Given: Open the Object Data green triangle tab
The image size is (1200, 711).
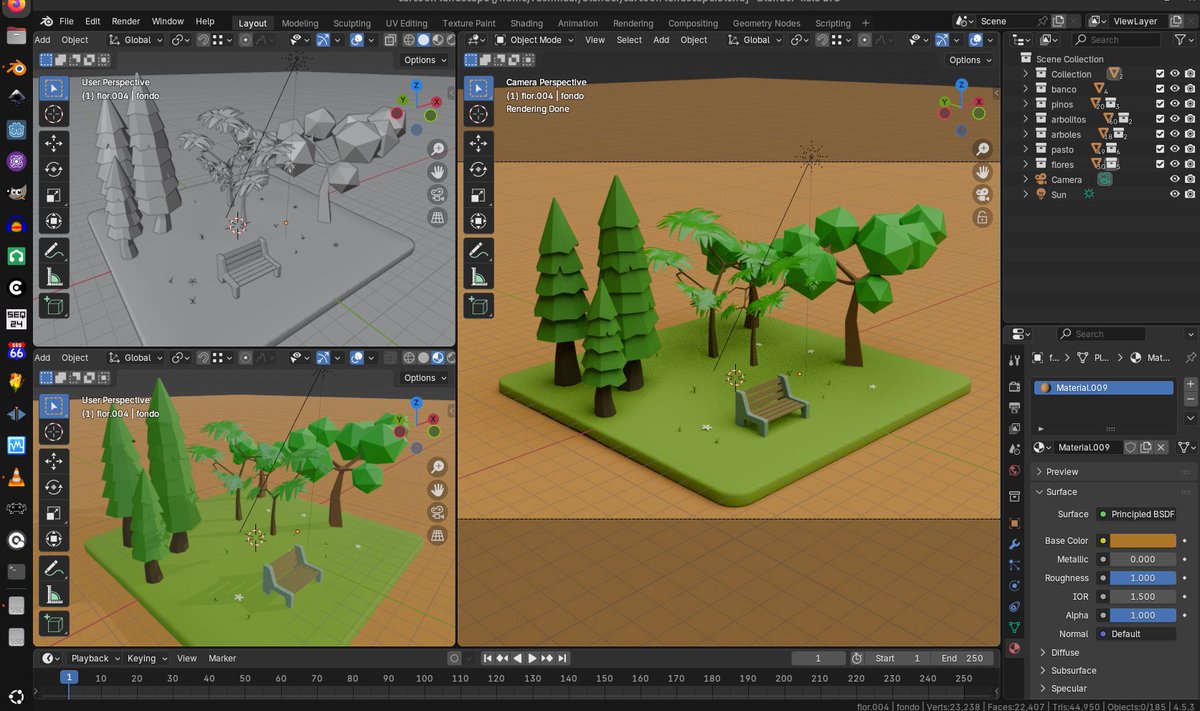Looking at the screenshot, I should coord(1015,628).
